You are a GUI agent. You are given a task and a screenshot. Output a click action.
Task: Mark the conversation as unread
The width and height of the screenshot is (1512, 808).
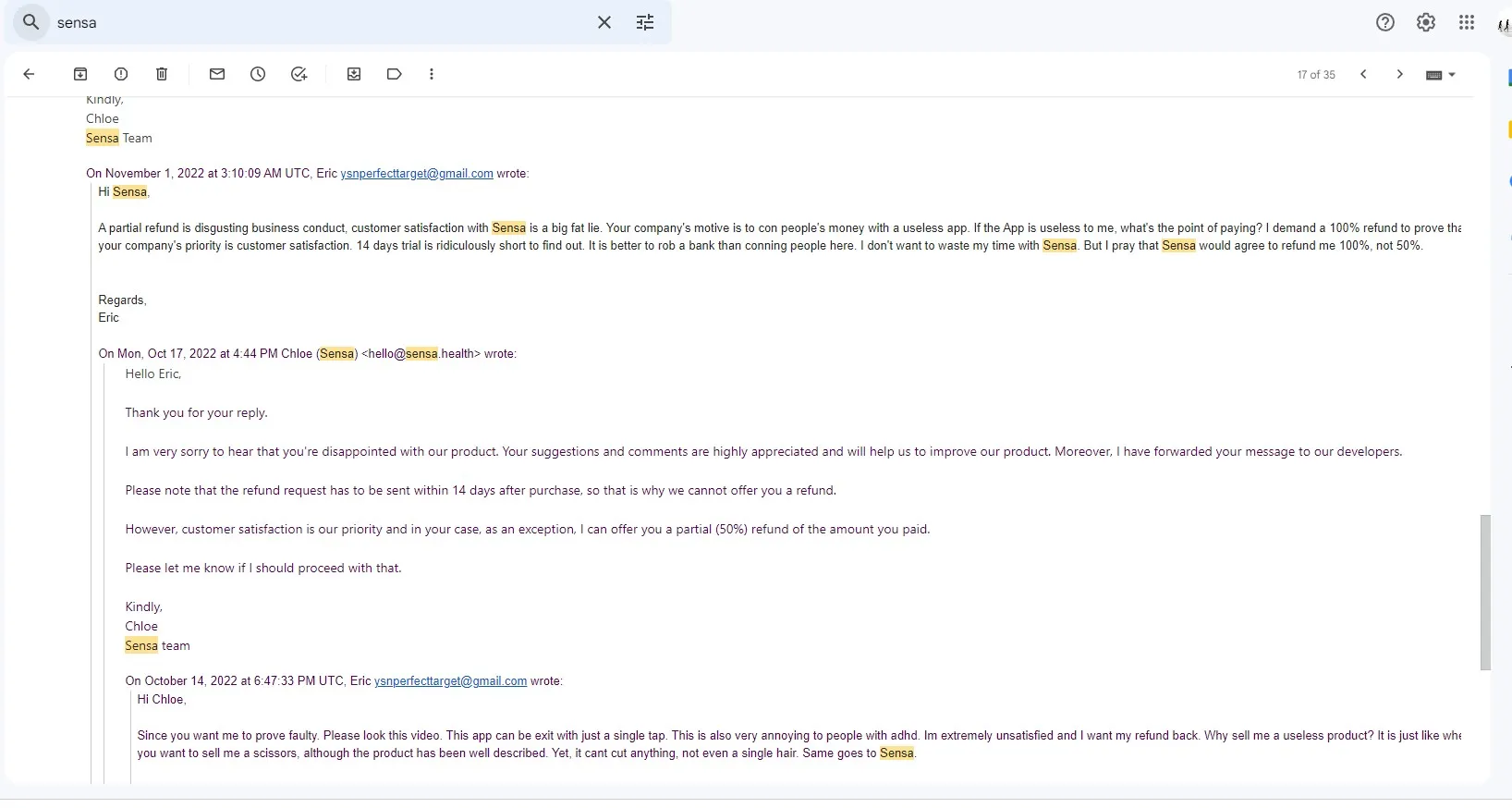(x=217, y=74)
